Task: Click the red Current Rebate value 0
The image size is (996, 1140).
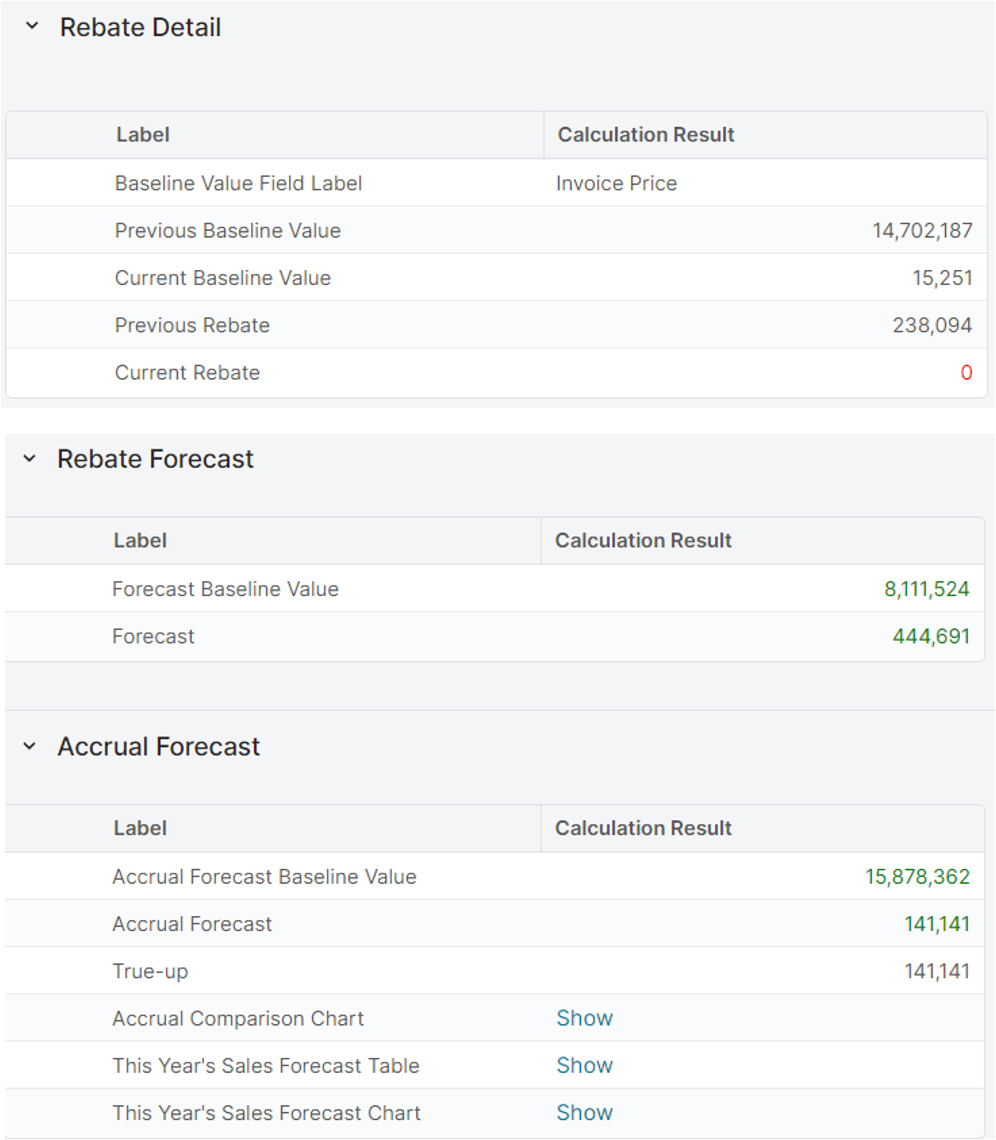Action: pos(966,373)
